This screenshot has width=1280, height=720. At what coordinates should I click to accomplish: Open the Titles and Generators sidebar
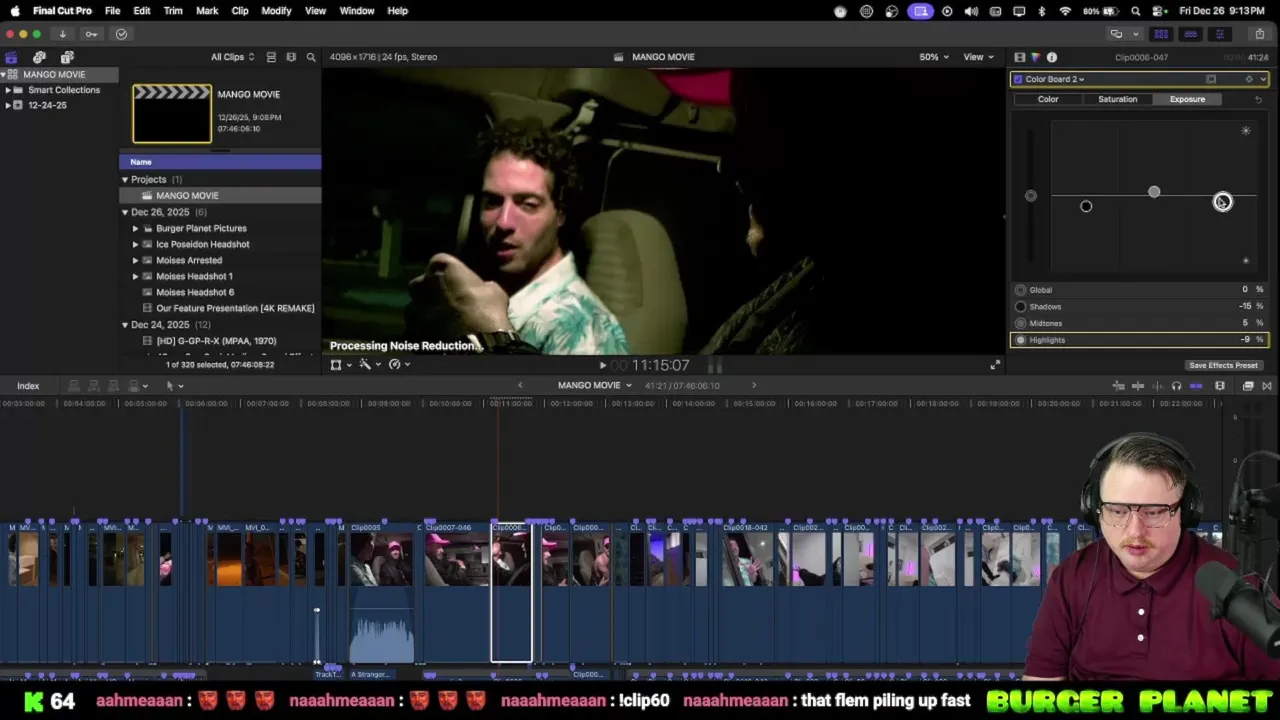(x=67, y=57)
